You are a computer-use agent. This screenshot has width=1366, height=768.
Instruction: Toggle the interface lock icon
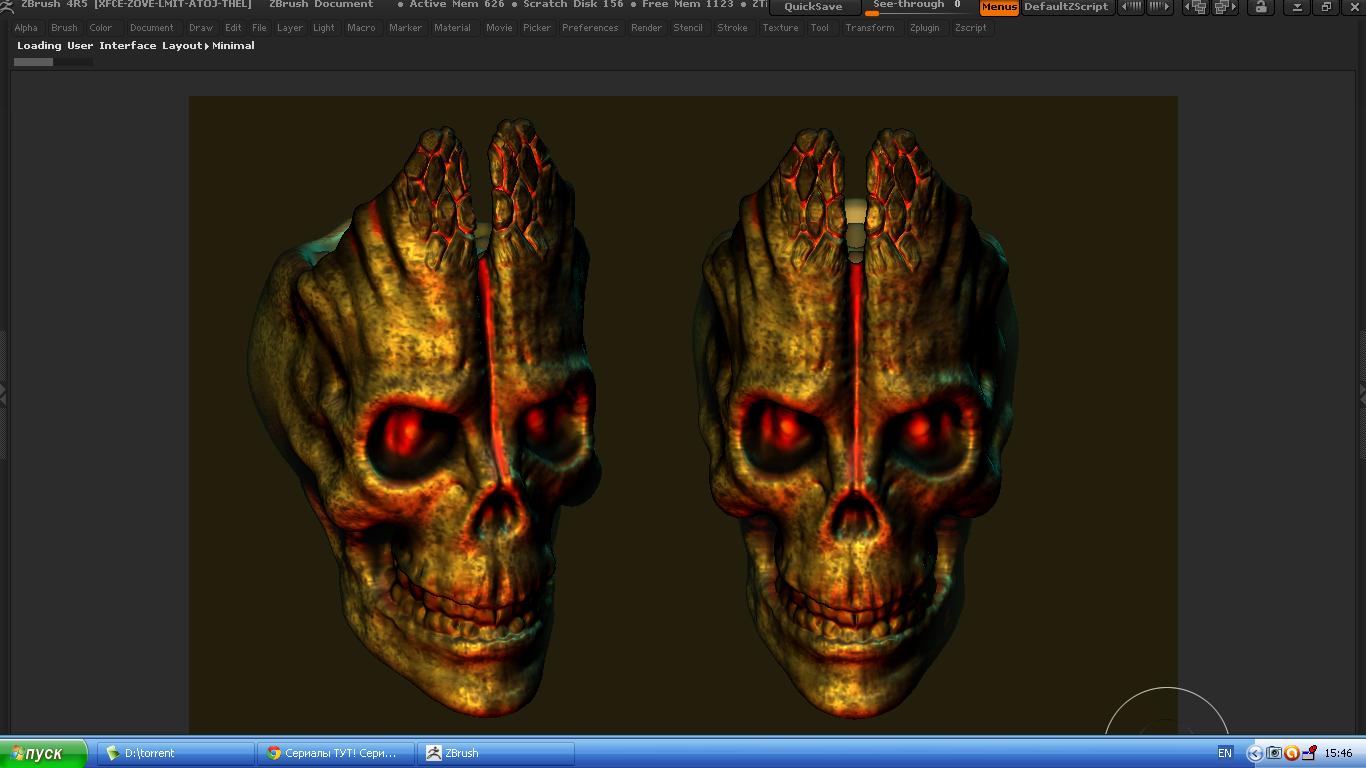(x=1261, y=7)
